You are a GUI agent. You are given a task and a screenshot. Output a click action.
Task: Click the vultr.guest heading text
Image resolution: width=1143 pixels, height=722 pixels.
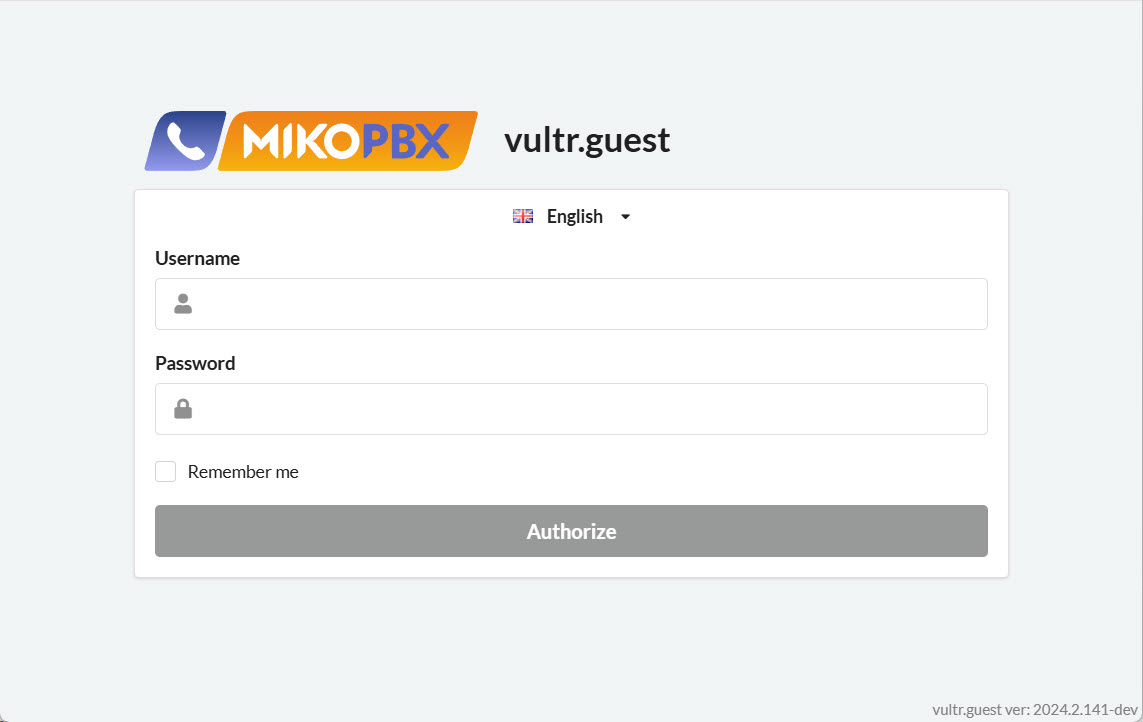(x=587, y=140)
